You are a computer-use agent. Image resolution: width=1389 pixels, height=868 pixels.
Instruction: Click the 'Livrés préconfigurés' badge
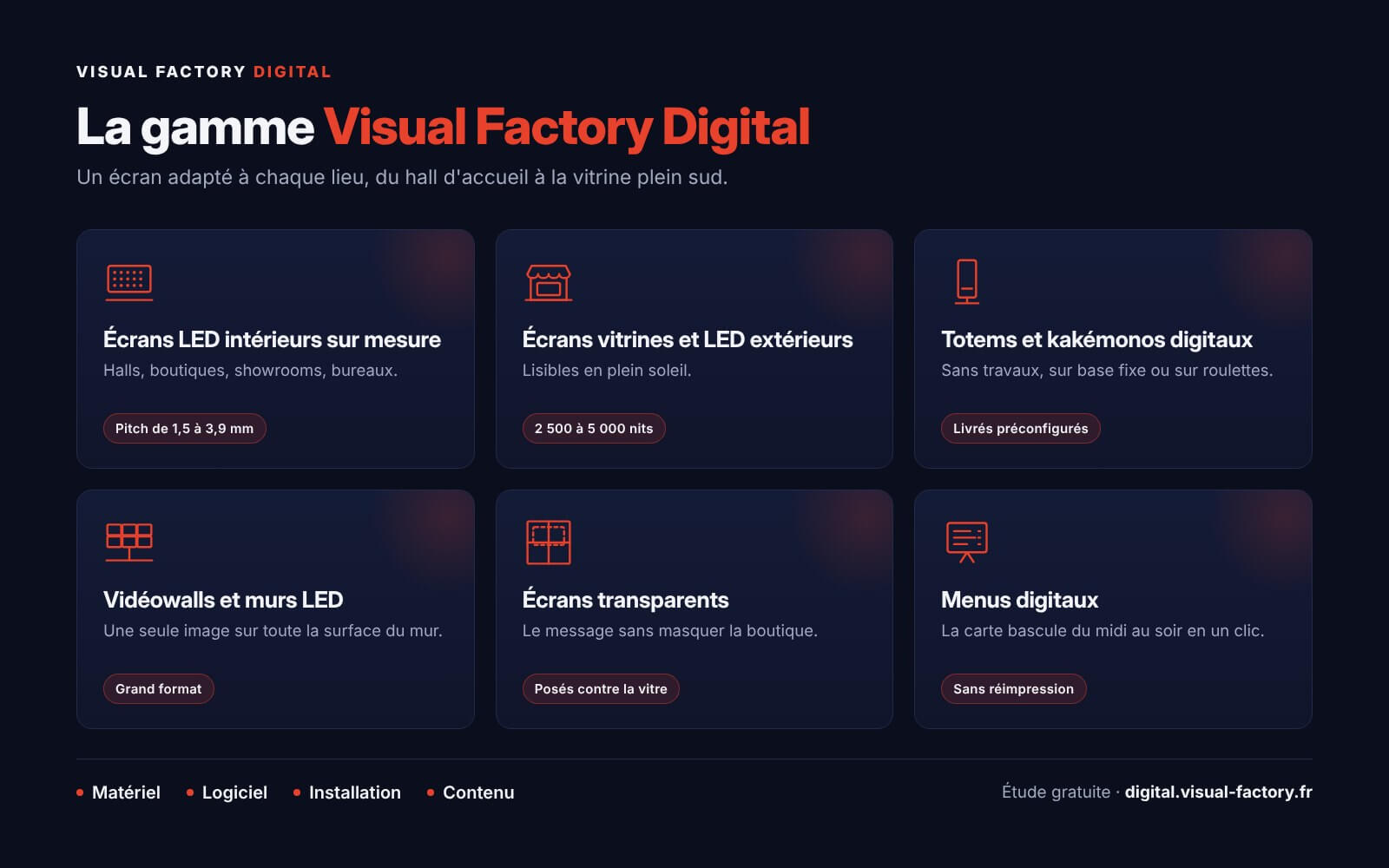[1020, 428]
